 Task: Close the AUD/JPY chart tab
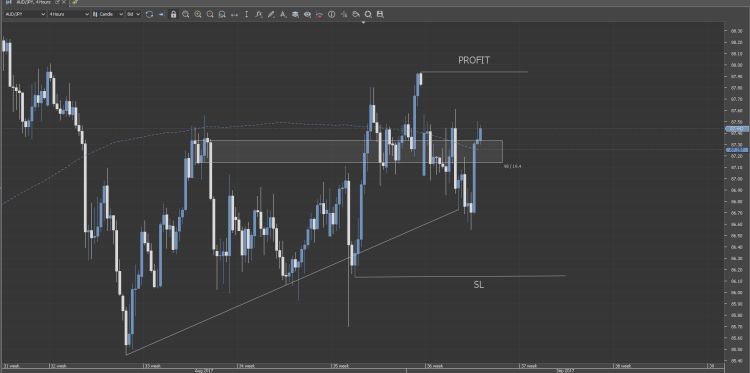[64, 2]
